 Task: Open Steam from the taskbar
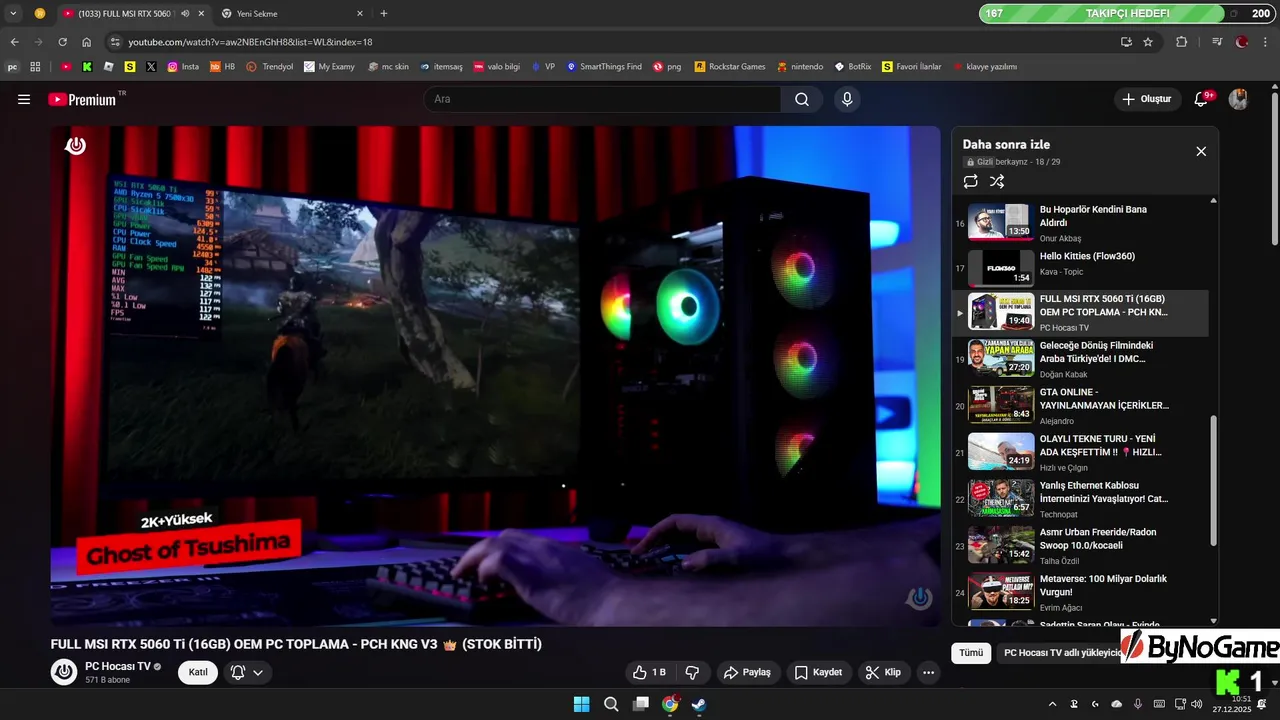point(699,704)
